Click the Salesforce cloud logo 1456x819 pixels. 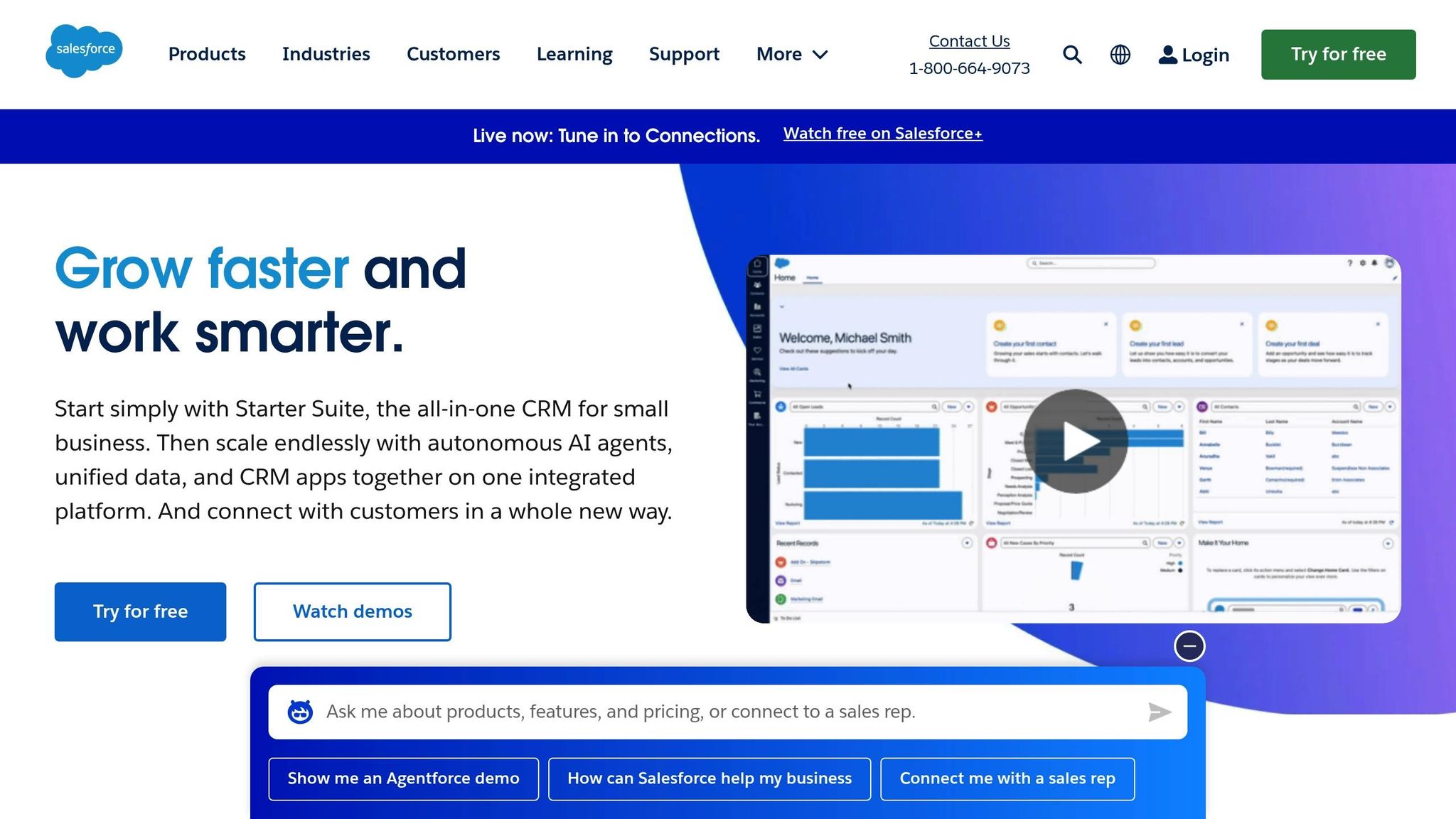coord(84,50)
